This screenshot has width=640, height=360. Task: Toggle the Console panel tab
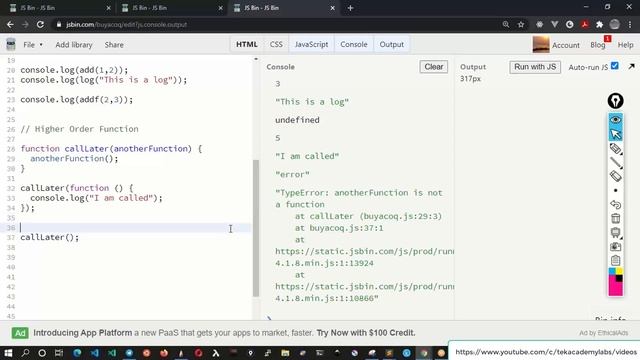click(354, 44)
